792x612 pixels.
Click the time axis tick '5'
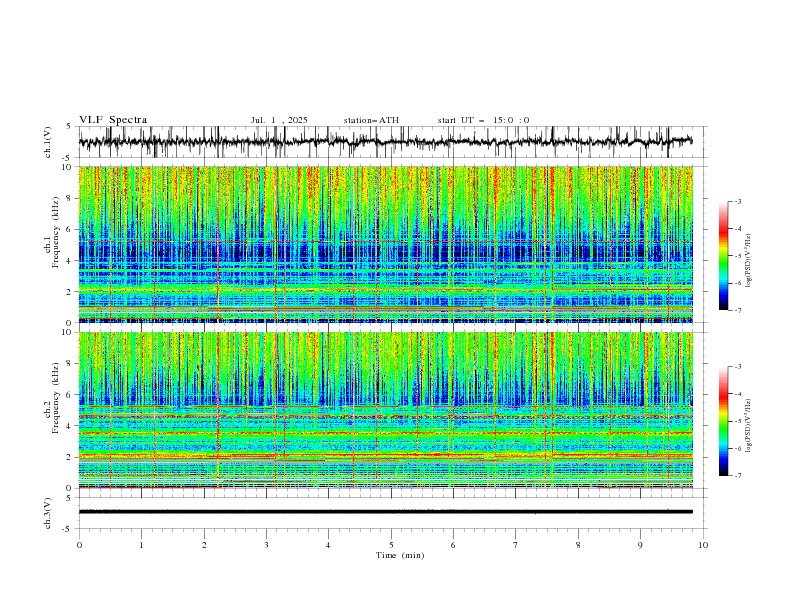[x=391, y=545]
